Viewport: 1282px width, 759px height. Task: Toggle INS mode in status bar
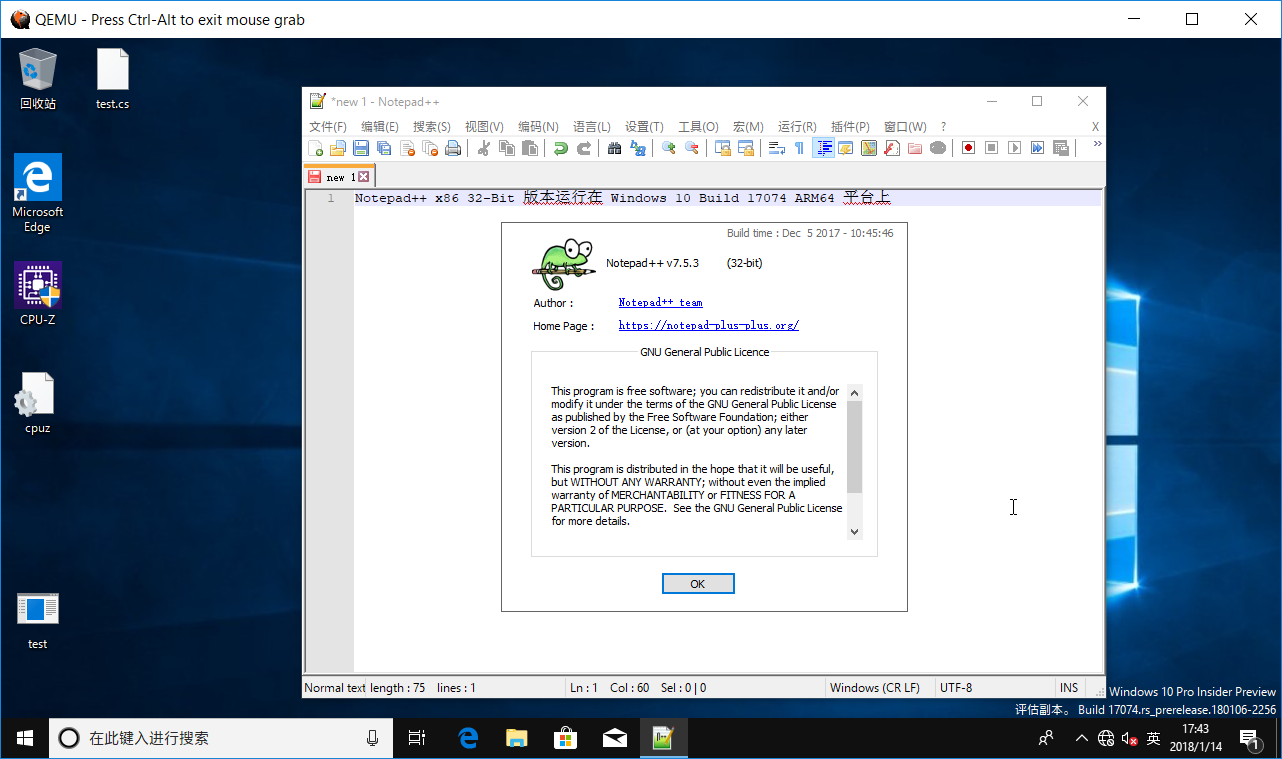[1068, 687]
